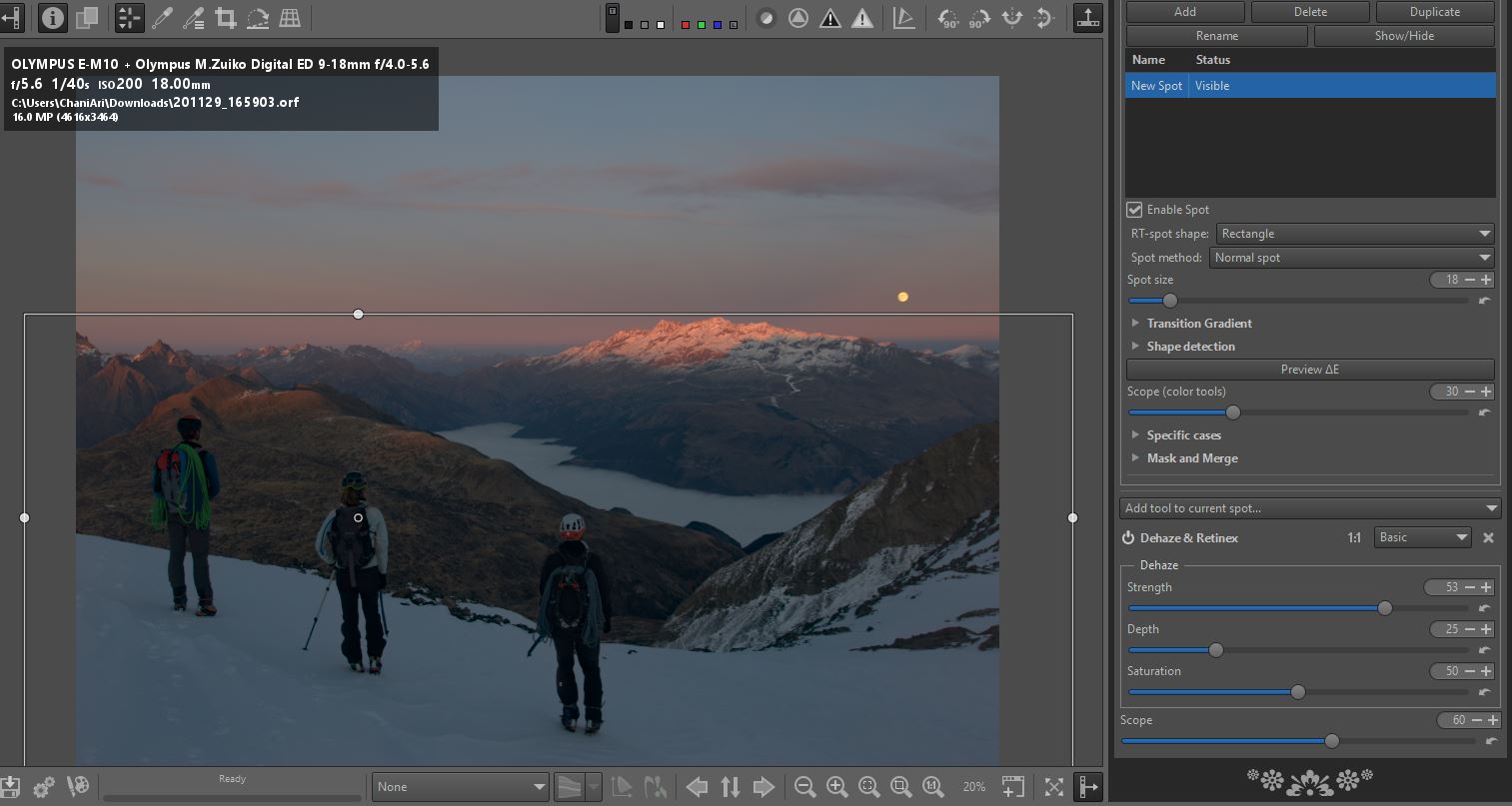
Task: Click the Dehaze Strength slider handle
Action: (x=1384, y=608)
